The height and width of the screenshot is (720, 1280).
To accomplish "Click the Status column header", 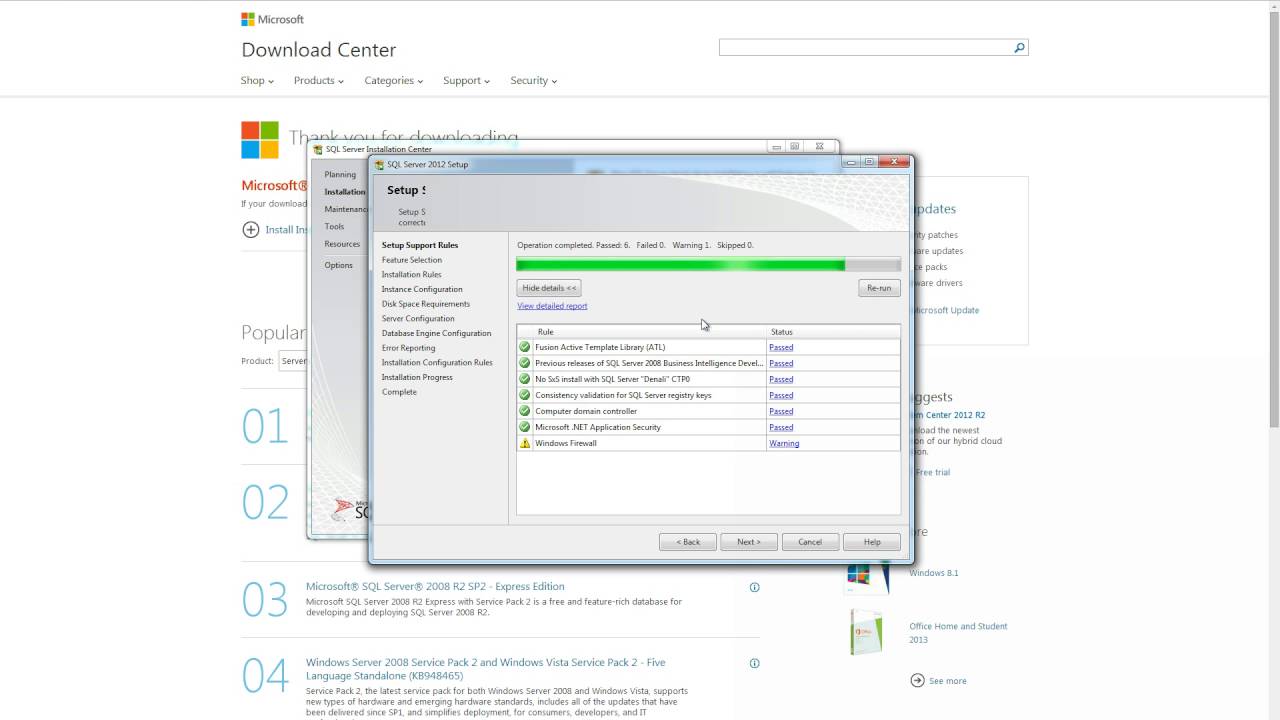I will point(833,332).
